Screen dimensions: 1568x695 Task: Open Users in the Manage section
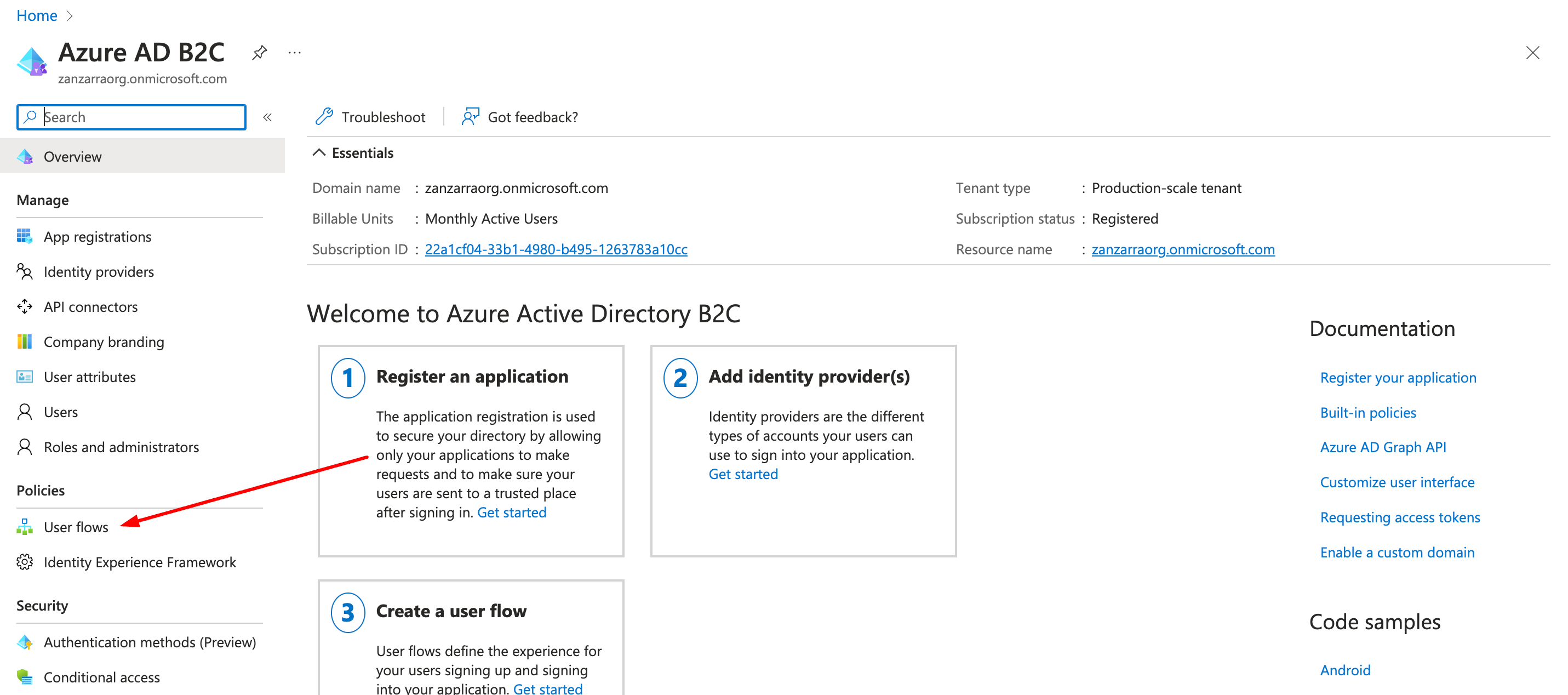click(x=61, y=412)
